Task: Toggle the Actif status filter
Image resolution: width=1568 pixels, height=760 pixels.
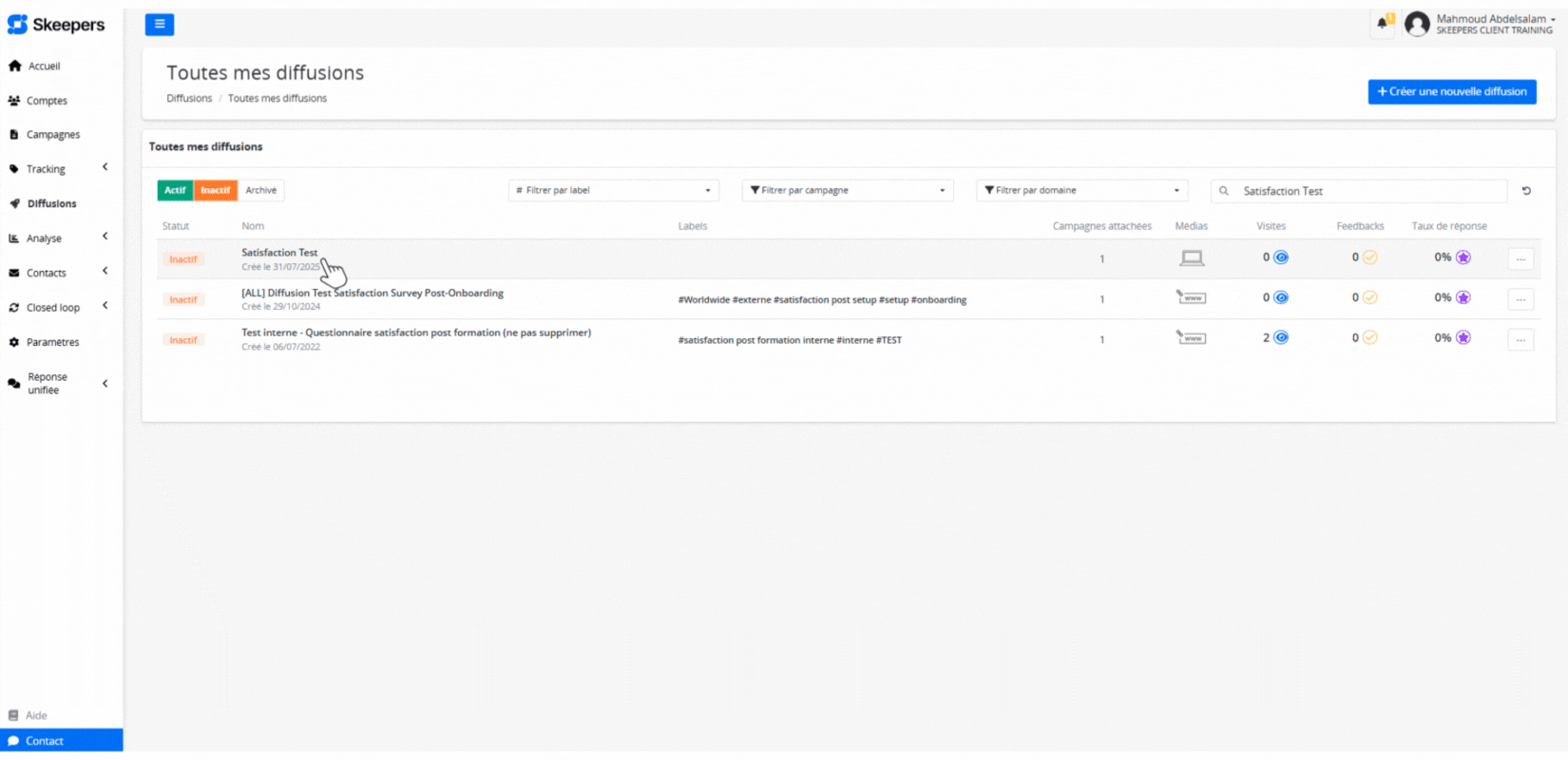Action: [175, 191]
